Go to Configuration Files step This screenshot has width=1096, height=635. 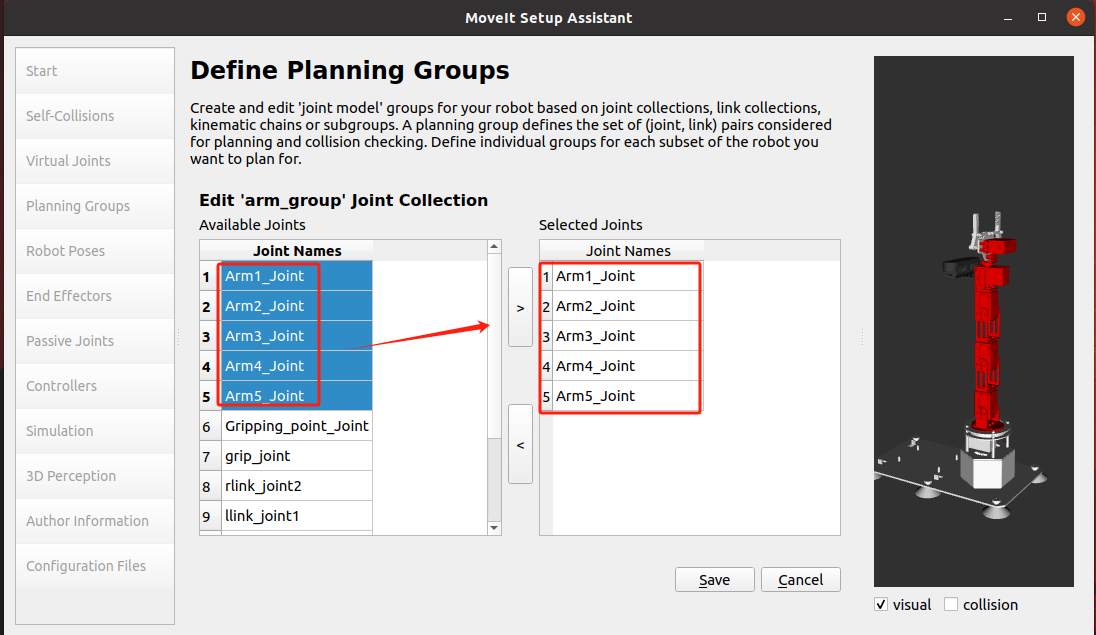point(95,566)
